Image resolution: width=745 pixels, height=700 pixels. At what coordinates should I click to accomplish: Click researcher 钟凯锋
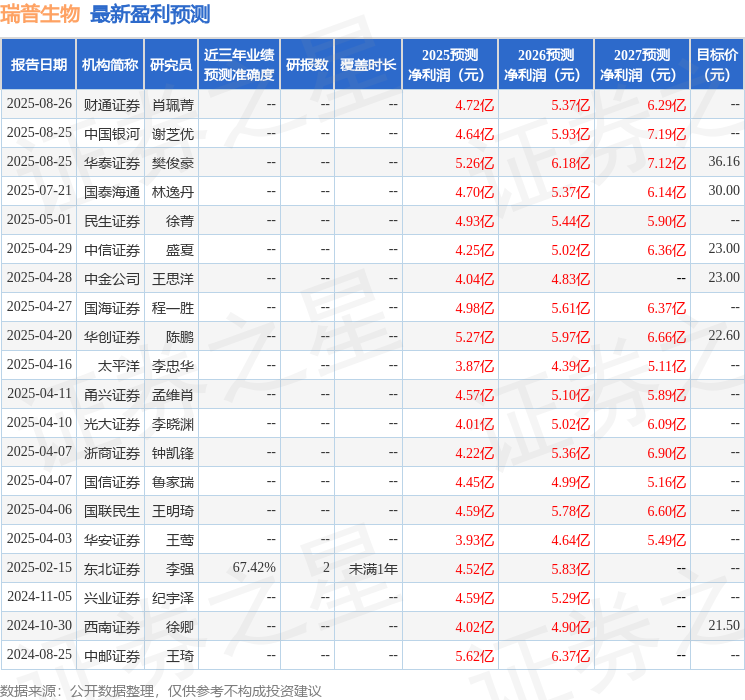coord(173,453)
